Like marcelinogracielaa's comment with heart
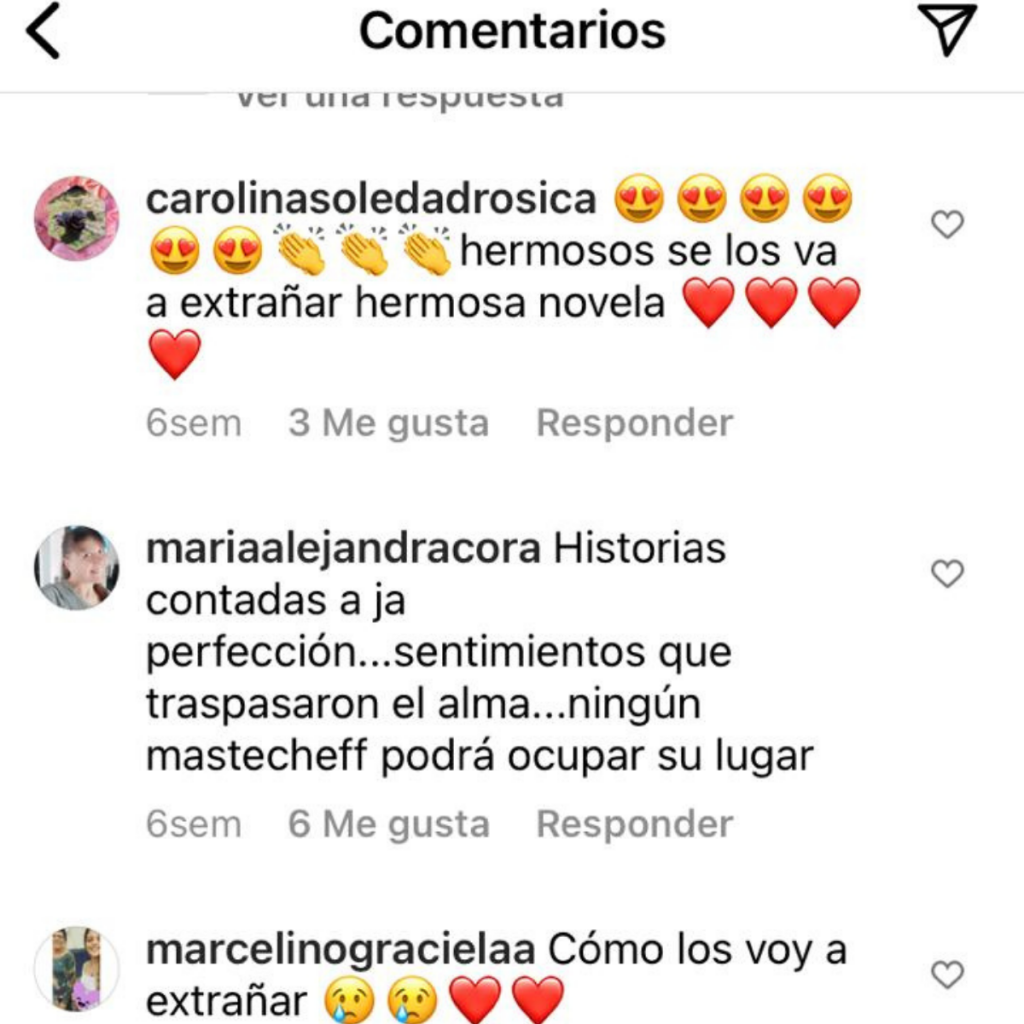The height and width of the screenshot is (1024, 1024). click(x=947, y=974)
